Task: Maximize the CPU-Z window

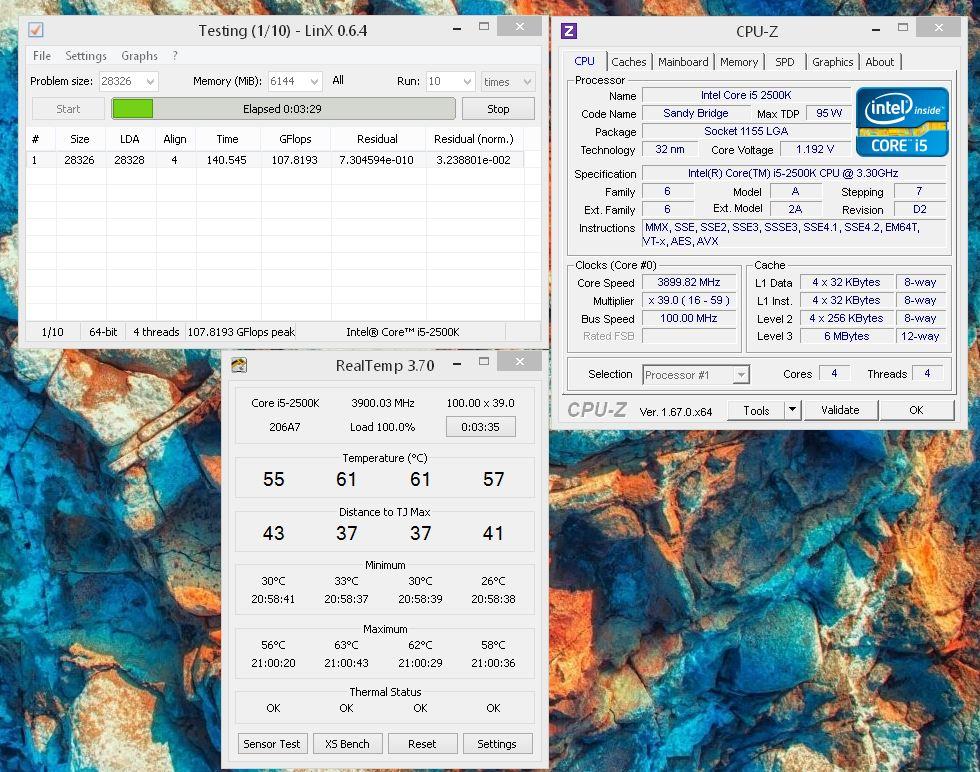Action: click(x=902, y=27)
